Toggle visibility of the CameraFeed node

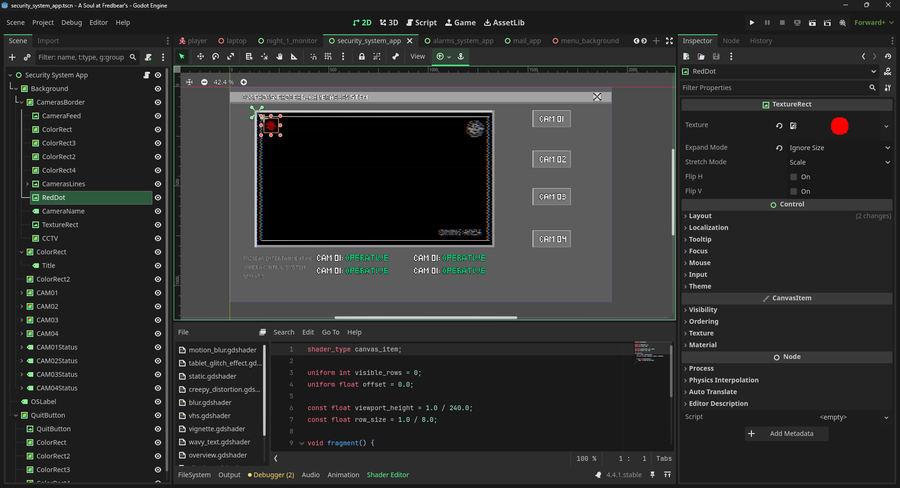(158, 116)
